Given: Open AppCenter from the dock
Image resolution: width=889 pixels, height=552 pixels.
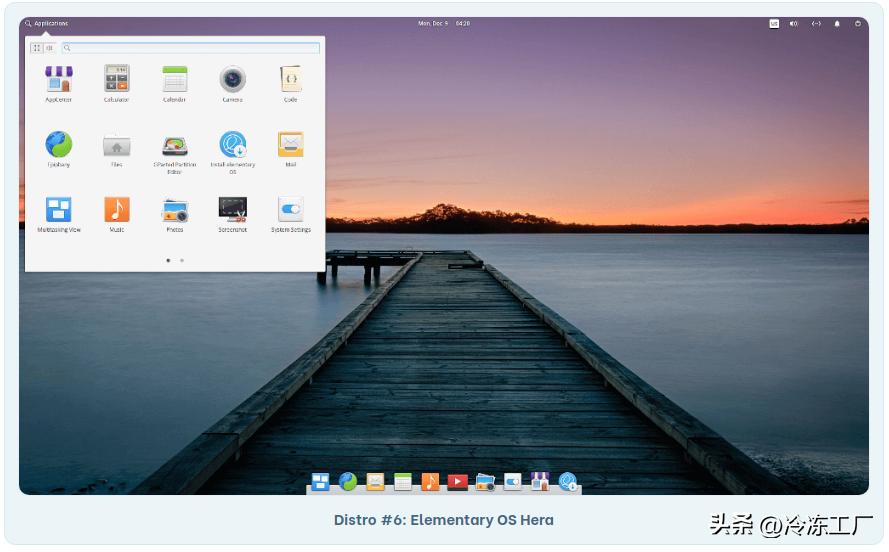Looking at the screenshot, I should click(x=540, y=481).
